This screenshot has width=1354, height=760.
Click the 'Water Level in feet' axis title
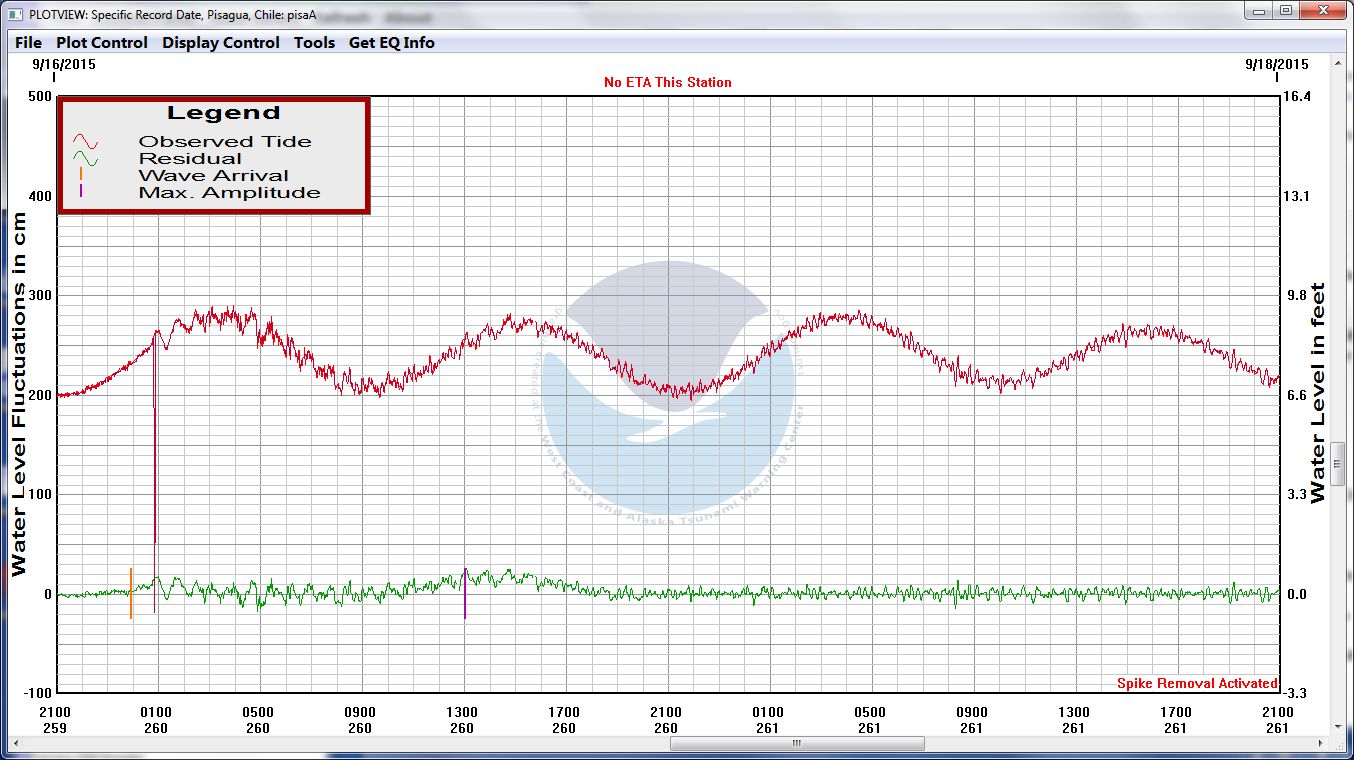(1317, 393)
